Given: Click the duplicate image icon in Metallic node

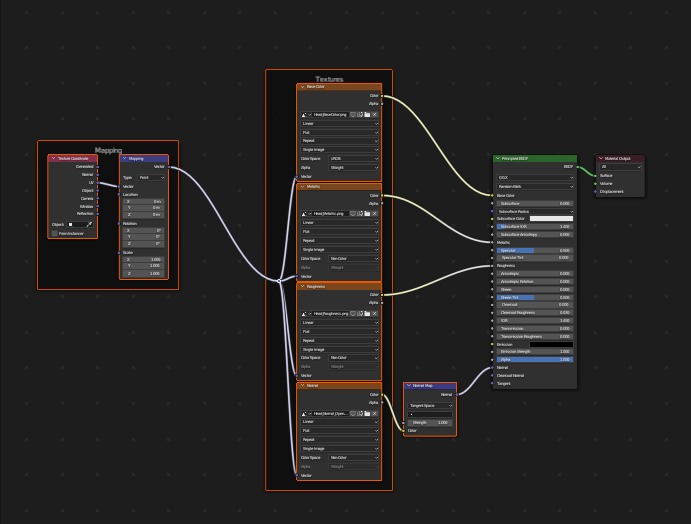Looking at the screenshot, I should click(360, 214).
